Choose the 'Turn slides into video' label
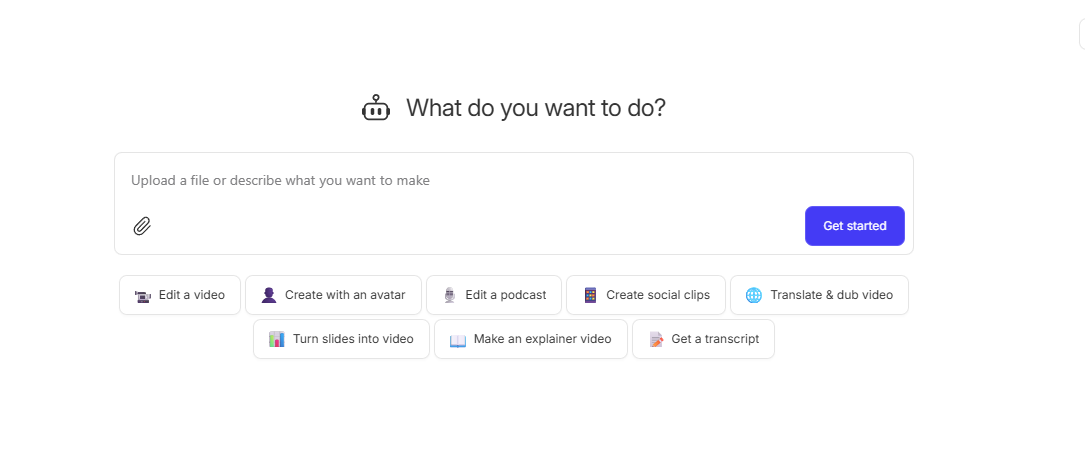Viewport: 1085px width, 452px height. (x=353, y=339)
